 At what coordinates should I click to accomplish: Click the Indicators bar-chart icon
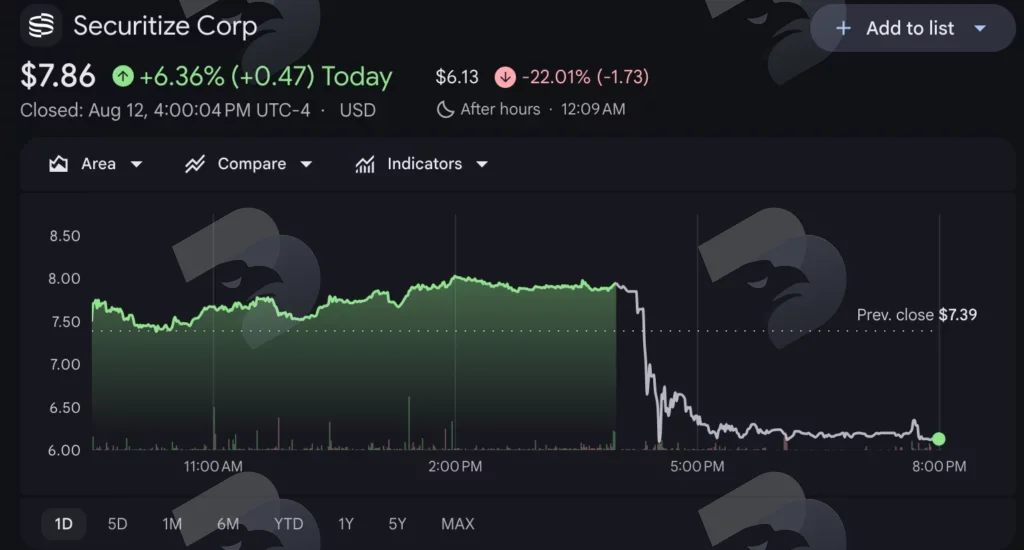pyautogui.click(x=365, y=164)
